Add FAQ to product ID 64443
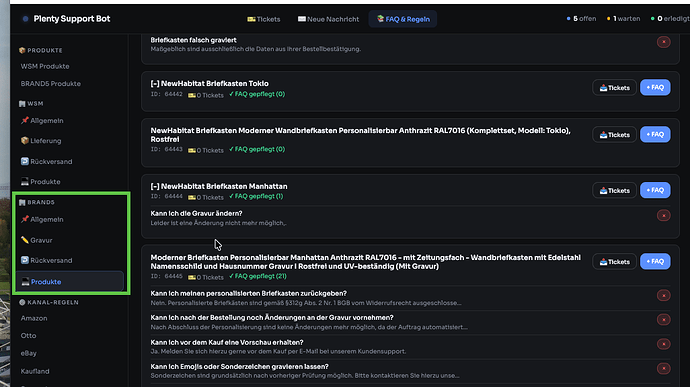Viewport: 690px width, 387px height. click(x=655, y=134)
